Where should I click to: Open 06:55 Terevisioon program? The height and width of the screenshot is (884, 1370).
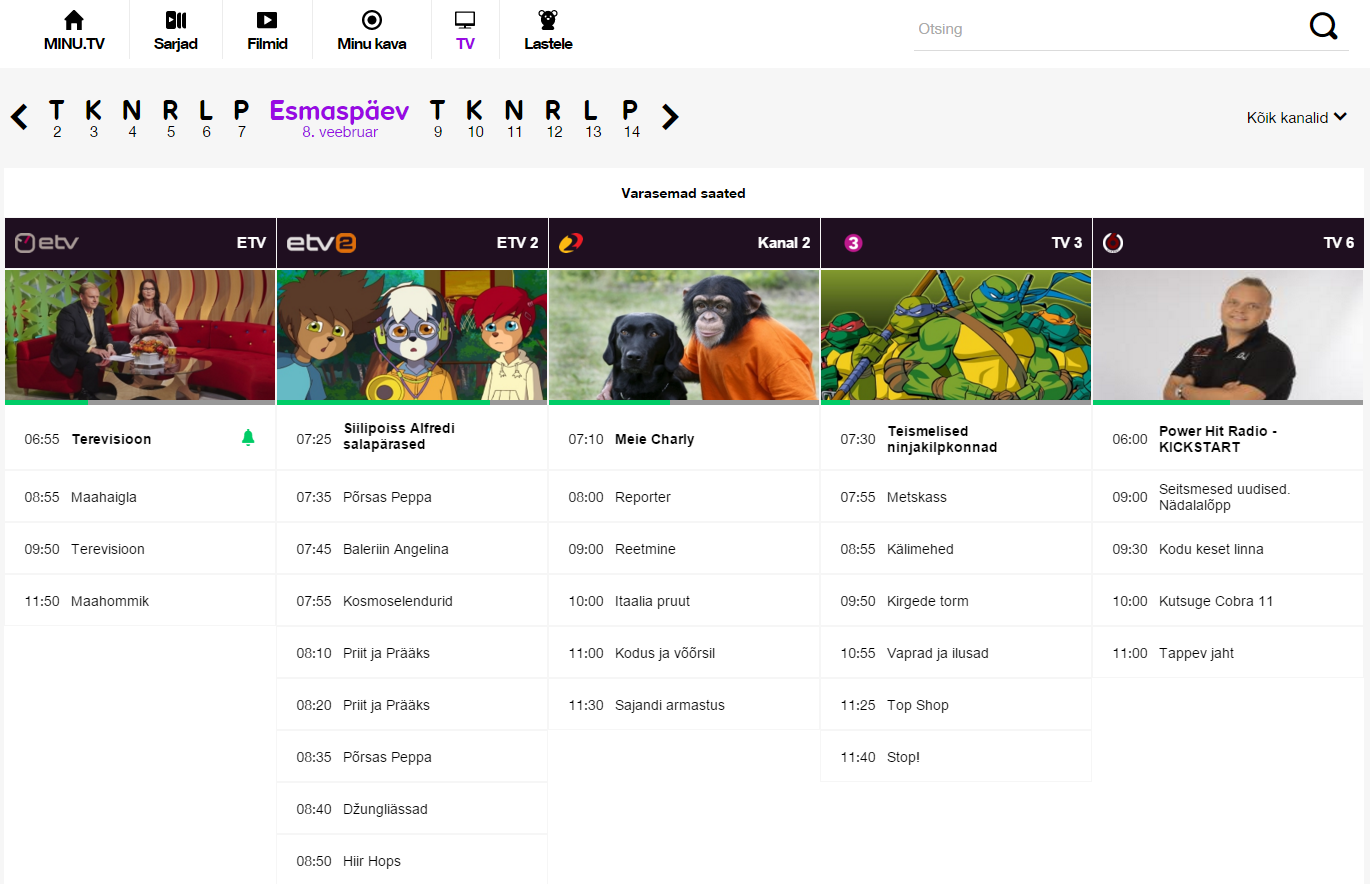coord(140,439)
